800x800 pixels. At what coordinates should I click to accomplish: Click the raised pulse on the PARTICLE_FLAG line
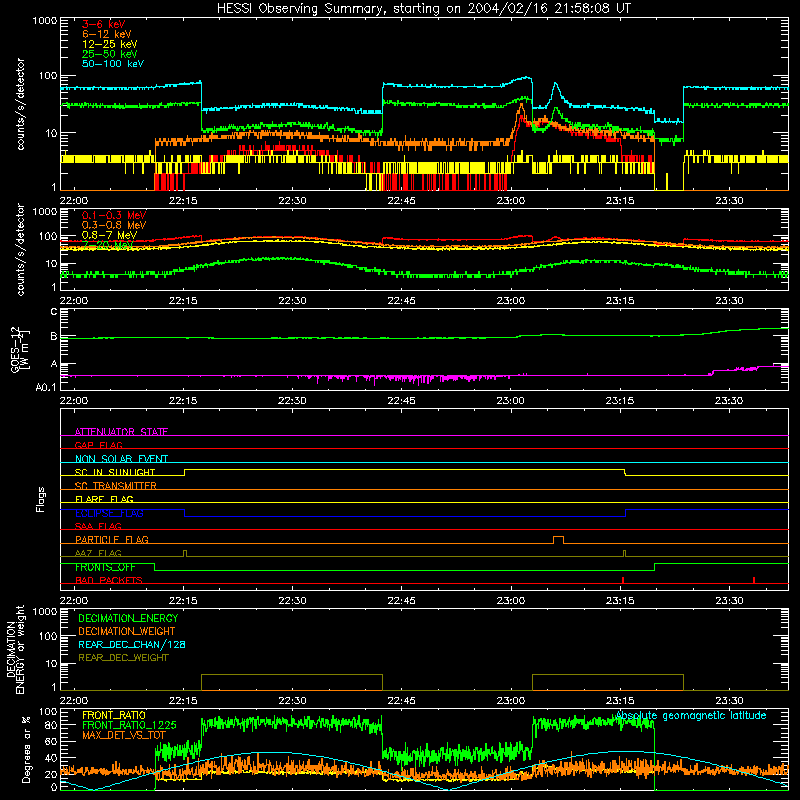[x=558, y=540]
